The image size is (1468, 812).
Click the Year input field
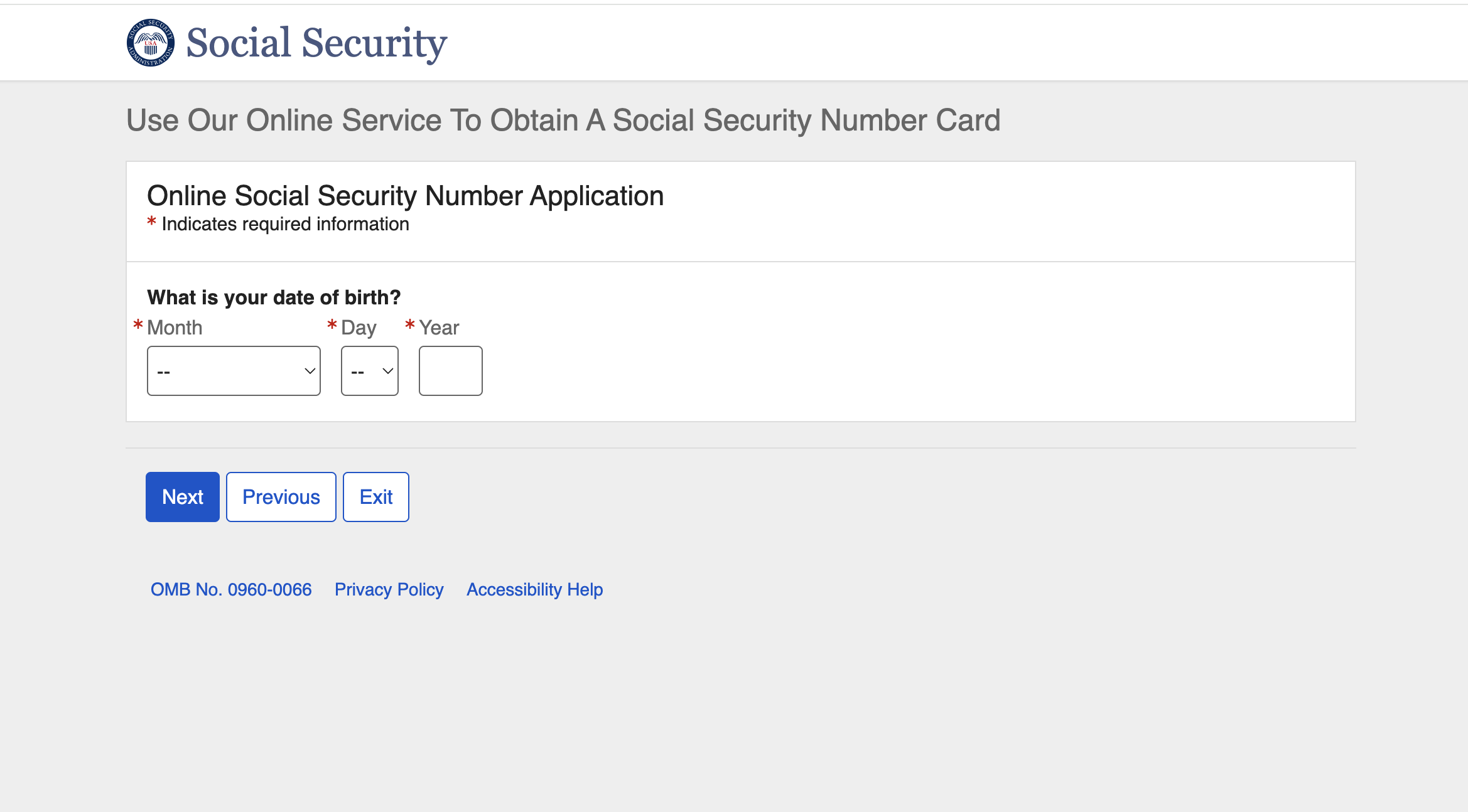(x=451, y=371)
